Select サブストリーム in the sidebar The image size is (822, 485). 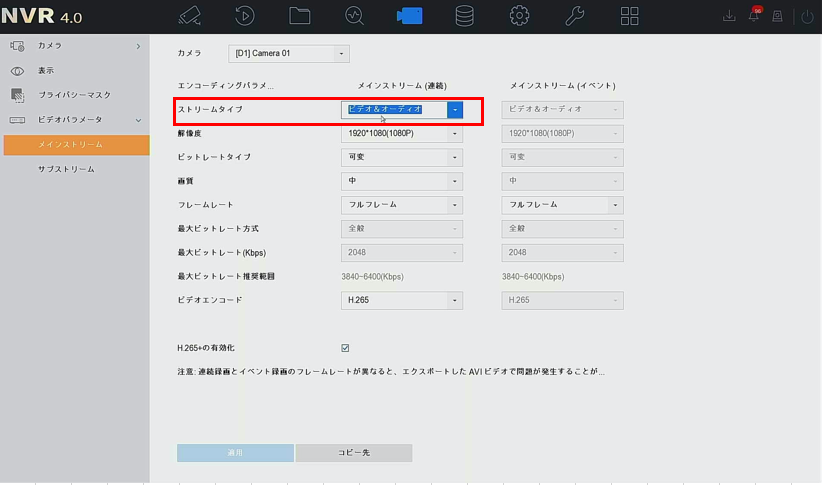[x=66, y=169]
